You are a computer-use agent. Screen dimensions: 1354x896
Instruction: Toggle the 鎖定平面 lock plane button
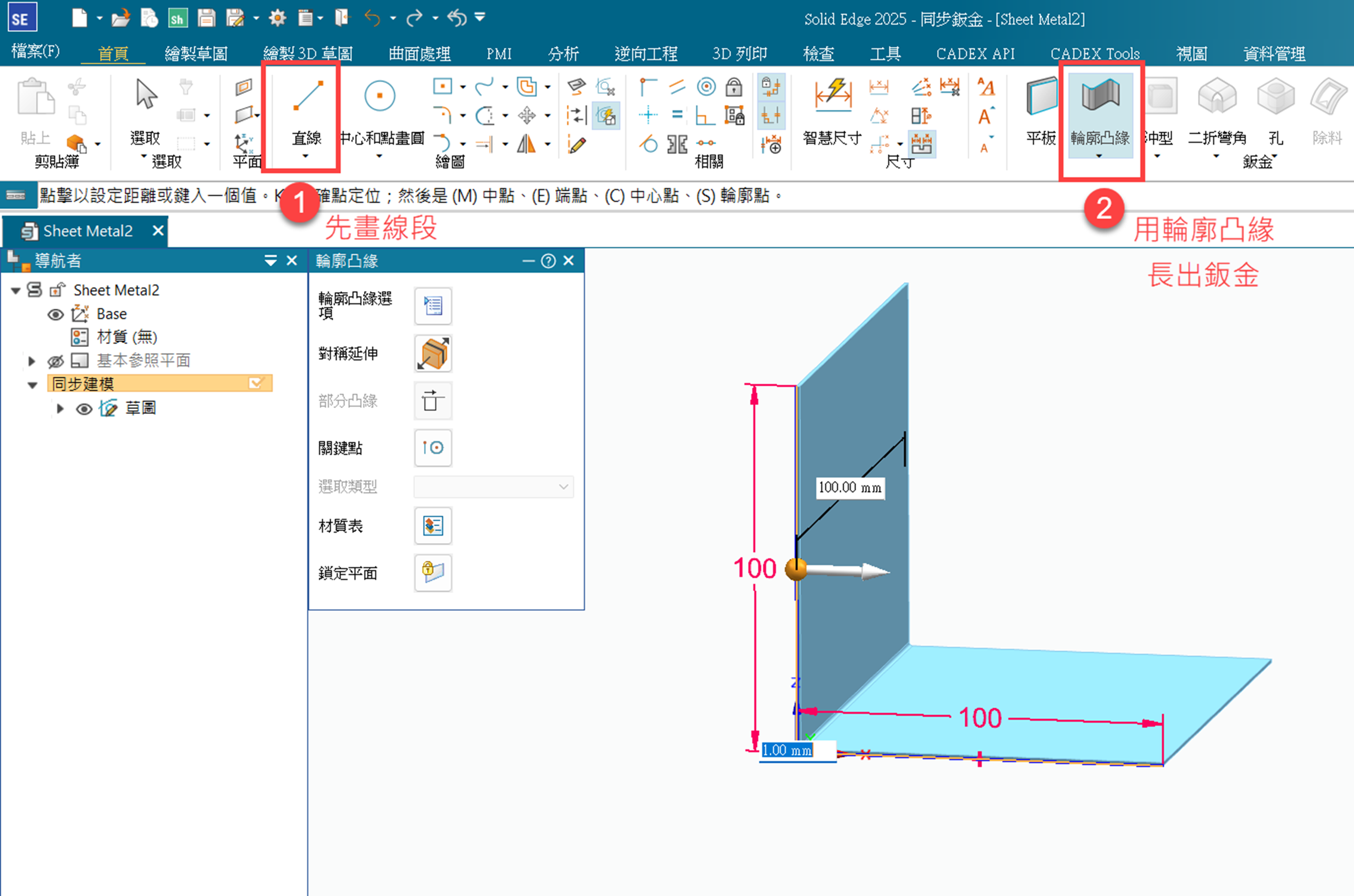[x=432, y=573]
